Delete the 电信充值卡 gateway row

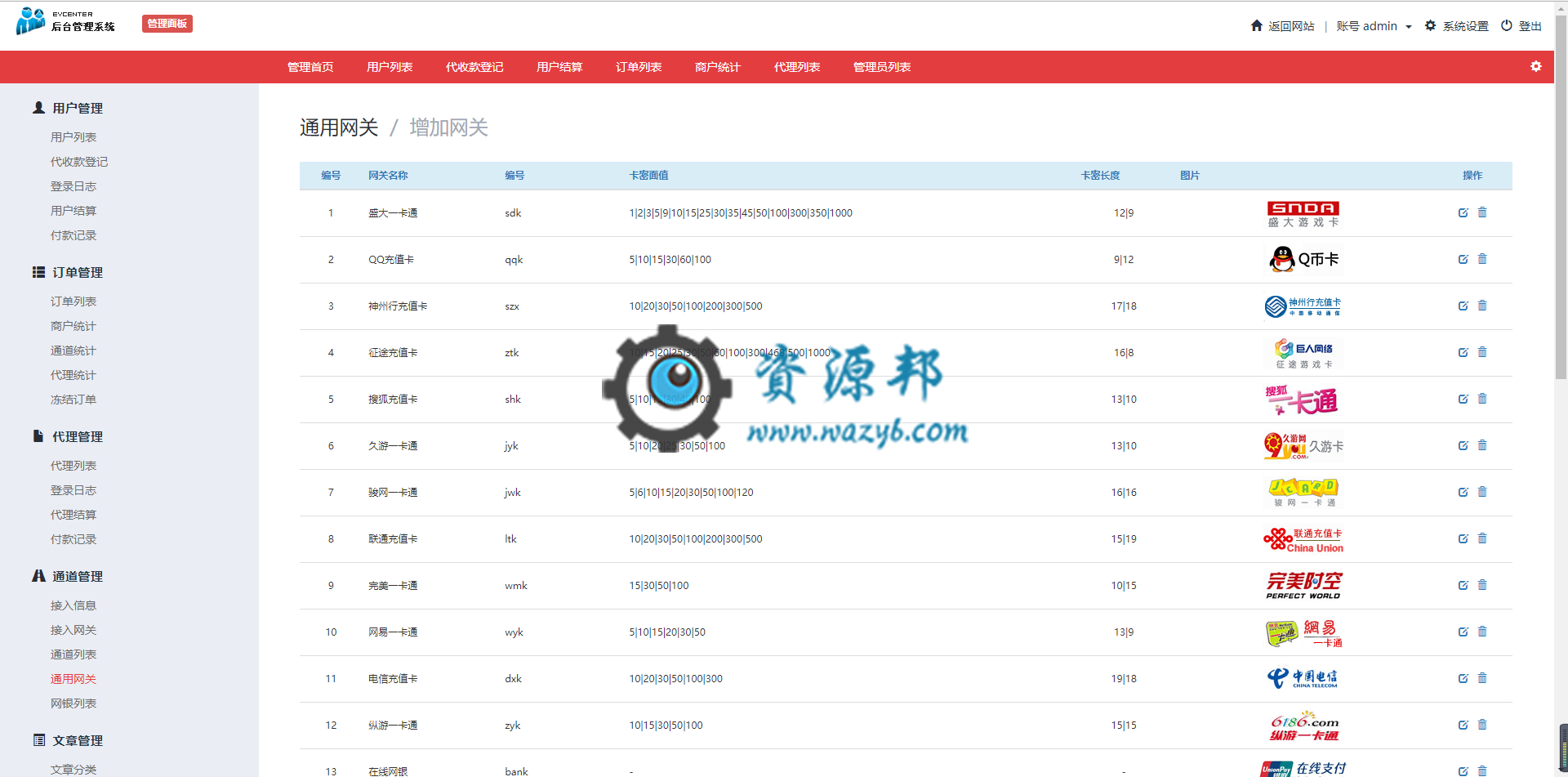pyautogui.click(x=1482, y=678)
